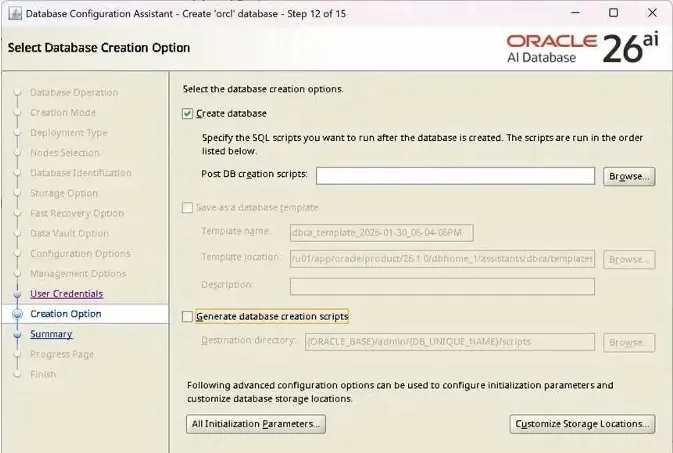Browse for scripts destination directory
This screenshot has width=673, height=453.
pos(629,343)
